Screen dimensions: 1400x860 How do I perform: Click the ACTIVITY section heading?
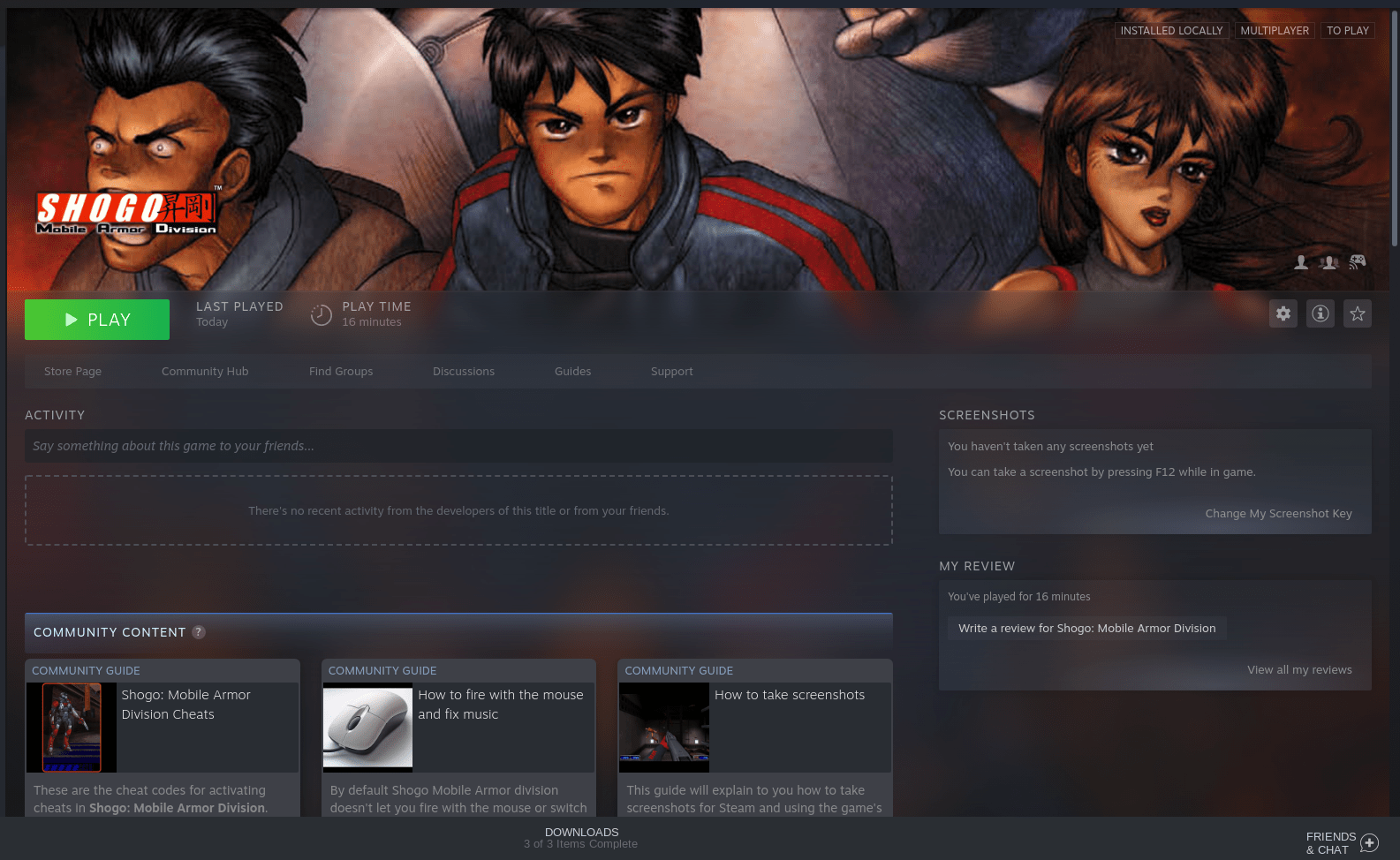point(55,415)
